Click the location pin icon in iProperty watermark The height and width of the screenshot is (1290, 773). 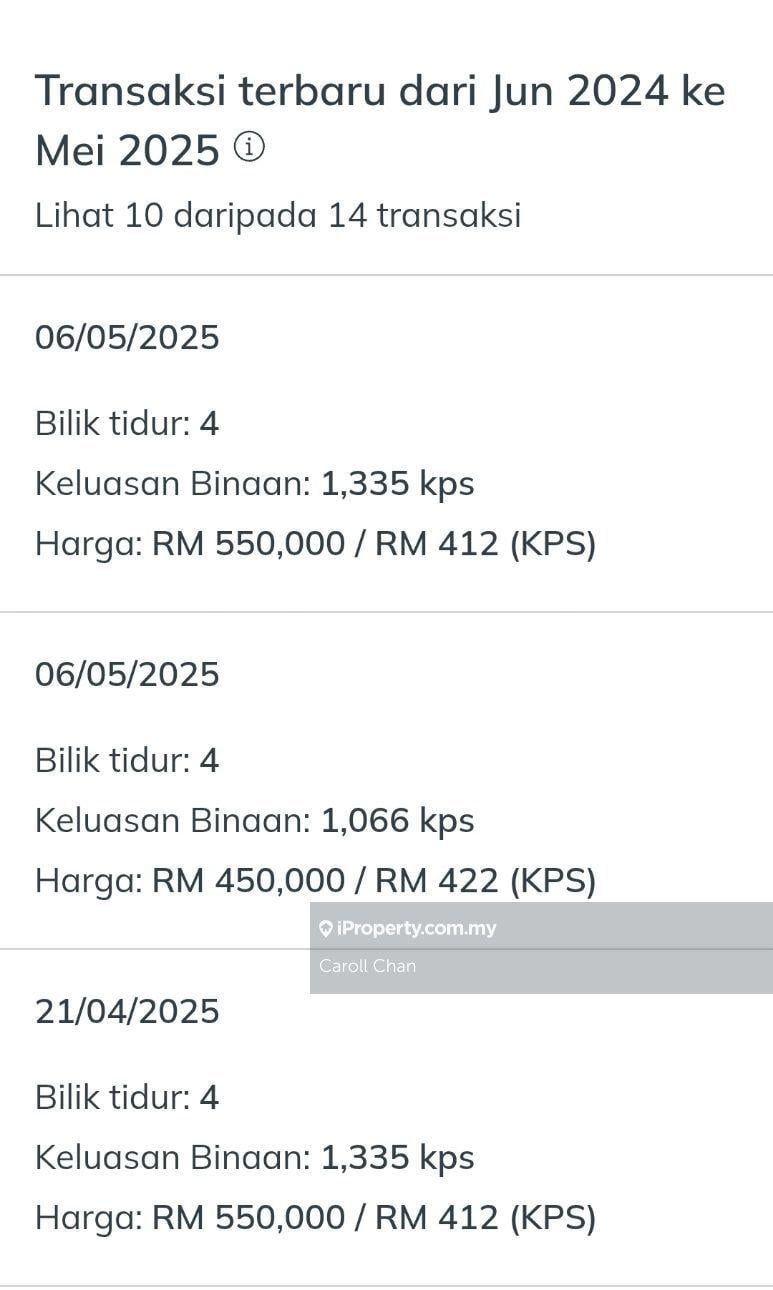(325, 929)
